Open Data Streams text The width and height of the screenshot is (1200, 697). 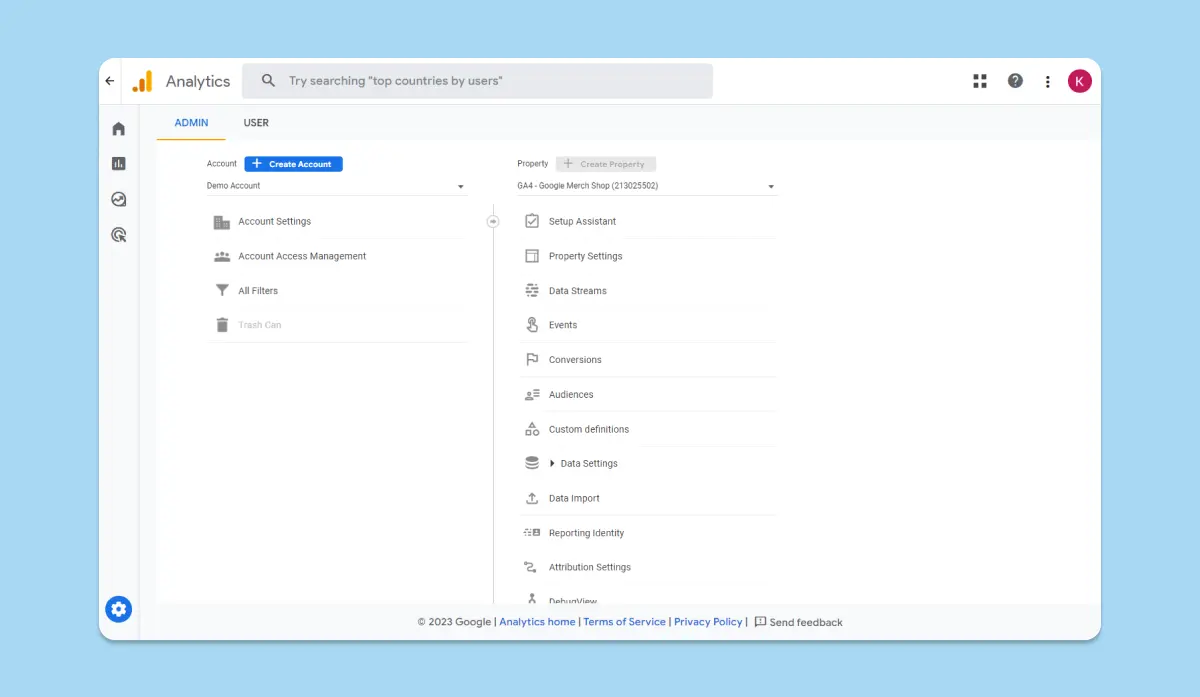578,291
